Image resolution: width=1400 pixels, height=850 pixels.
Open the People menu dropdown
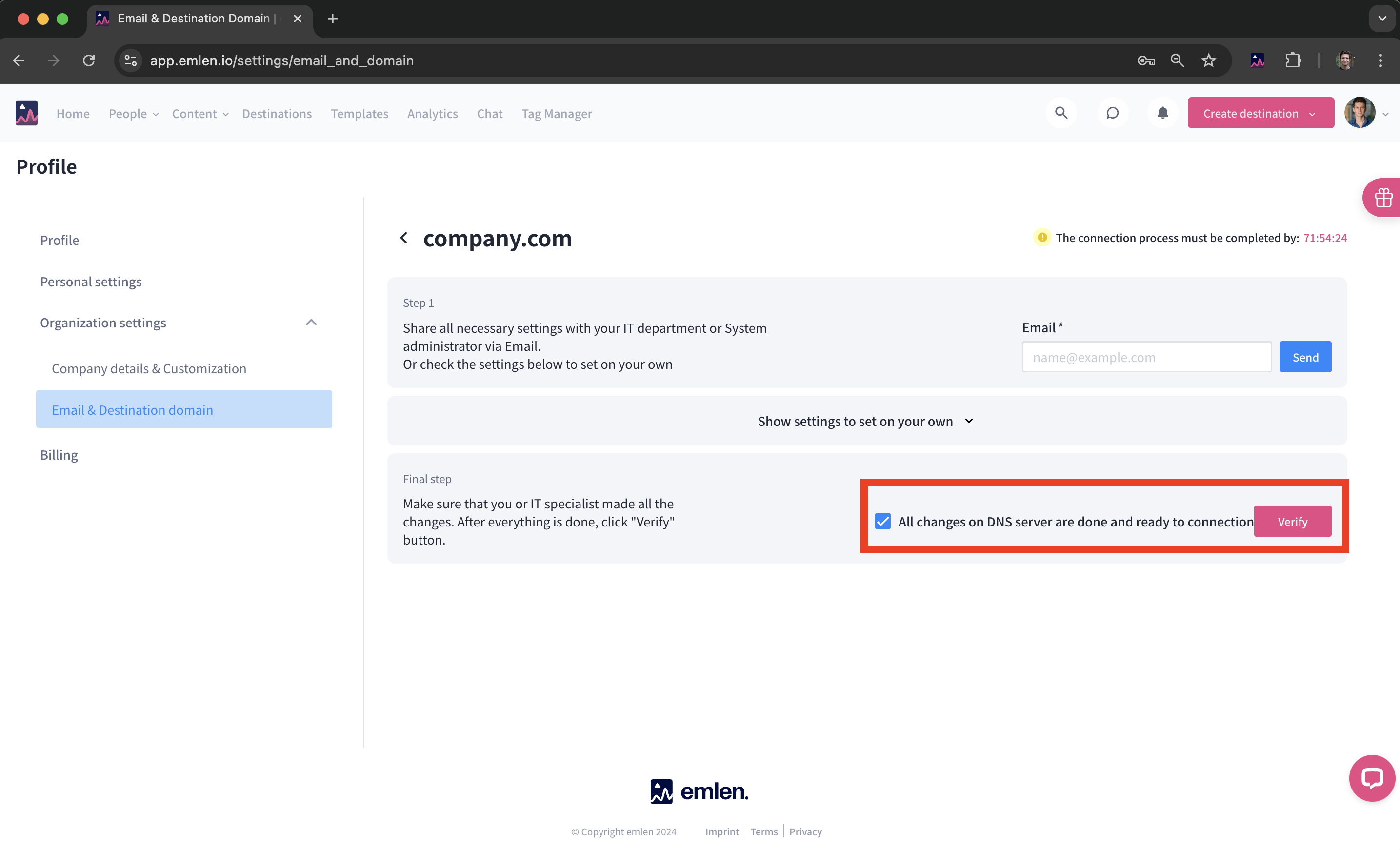tap(134, 114)
